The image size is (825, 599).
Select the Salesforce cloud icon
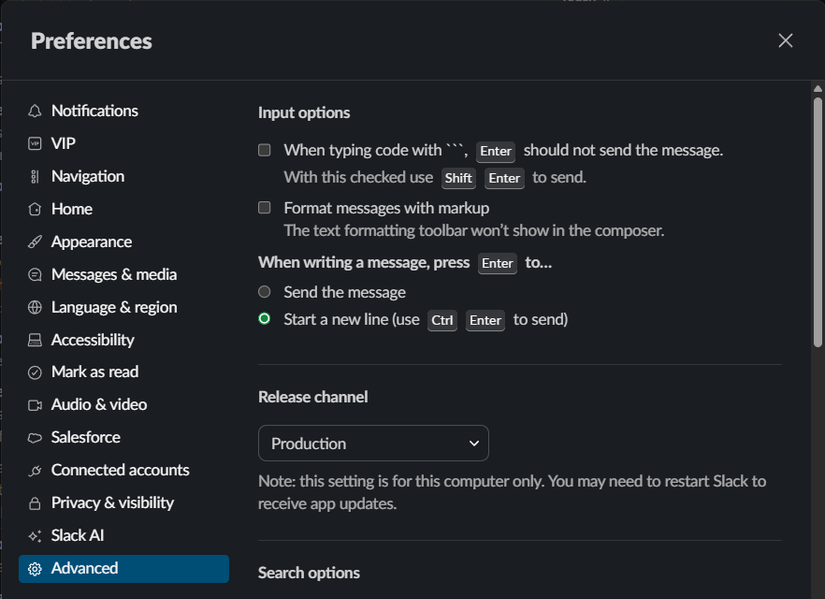(x=34, y=437)
